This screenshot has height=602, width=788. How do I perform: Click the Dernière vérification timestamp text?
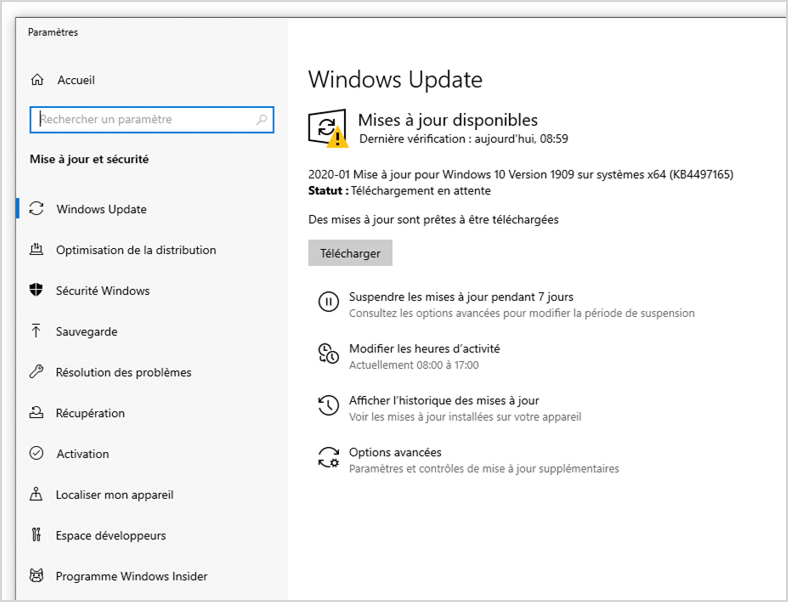(x=464, y=139)
